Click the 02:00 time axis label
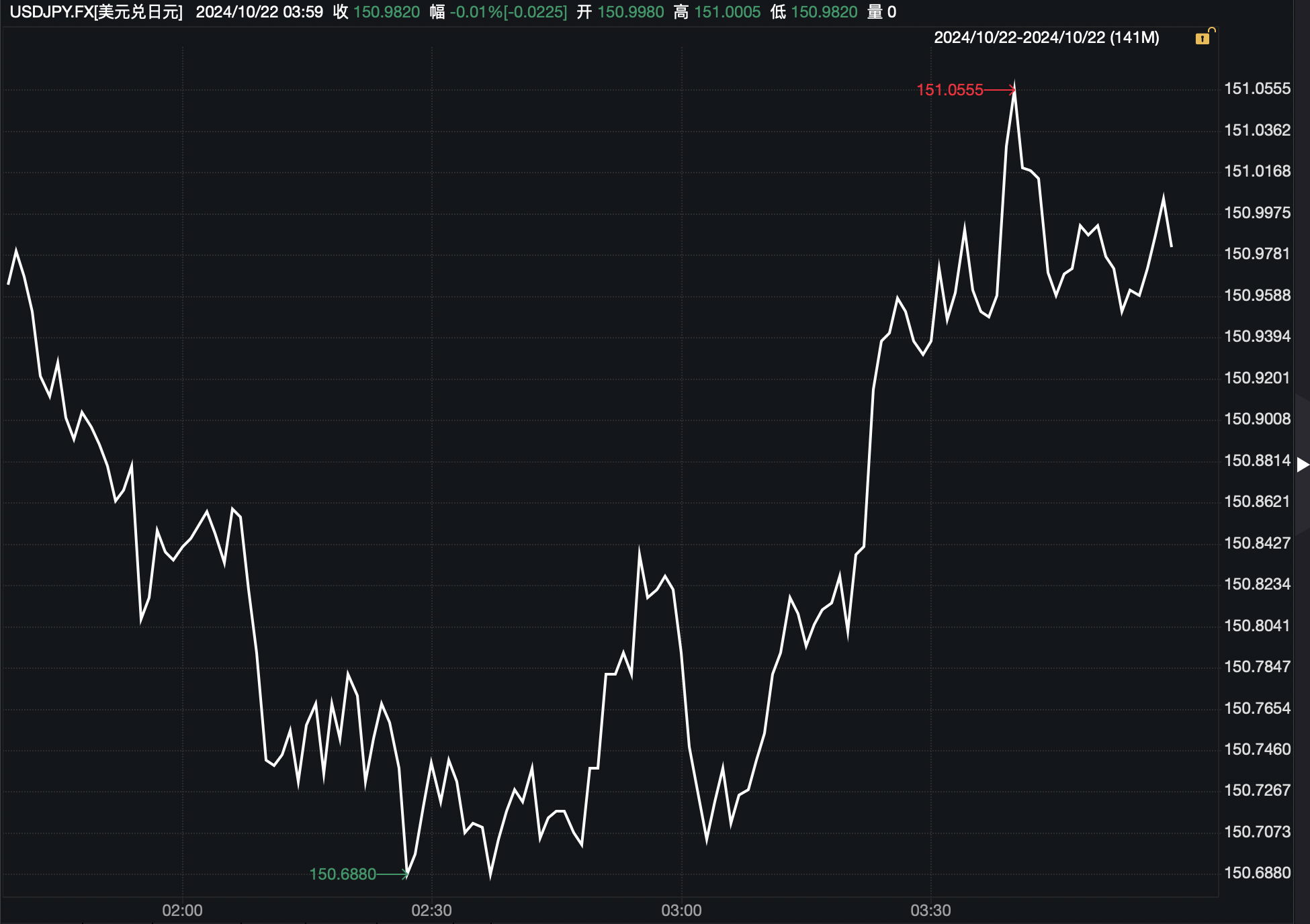 point(182,911)
